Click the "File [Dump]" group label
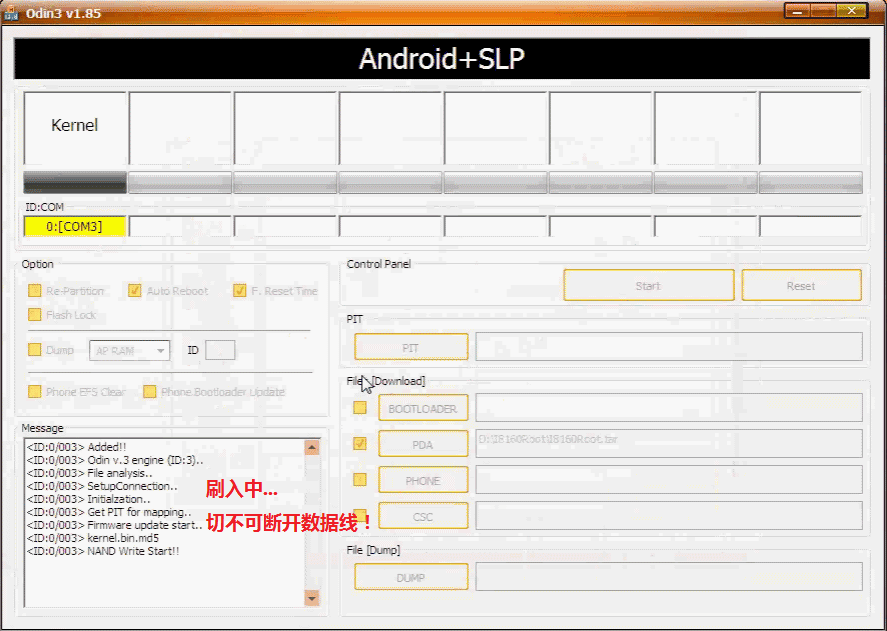 373,550
